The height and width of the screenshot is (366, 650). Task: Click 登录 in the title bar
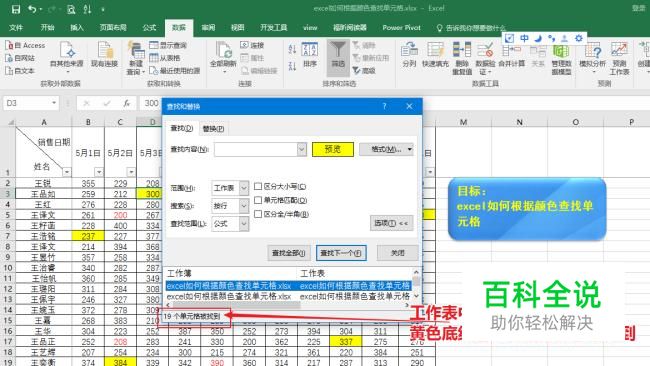click(639, 8)
